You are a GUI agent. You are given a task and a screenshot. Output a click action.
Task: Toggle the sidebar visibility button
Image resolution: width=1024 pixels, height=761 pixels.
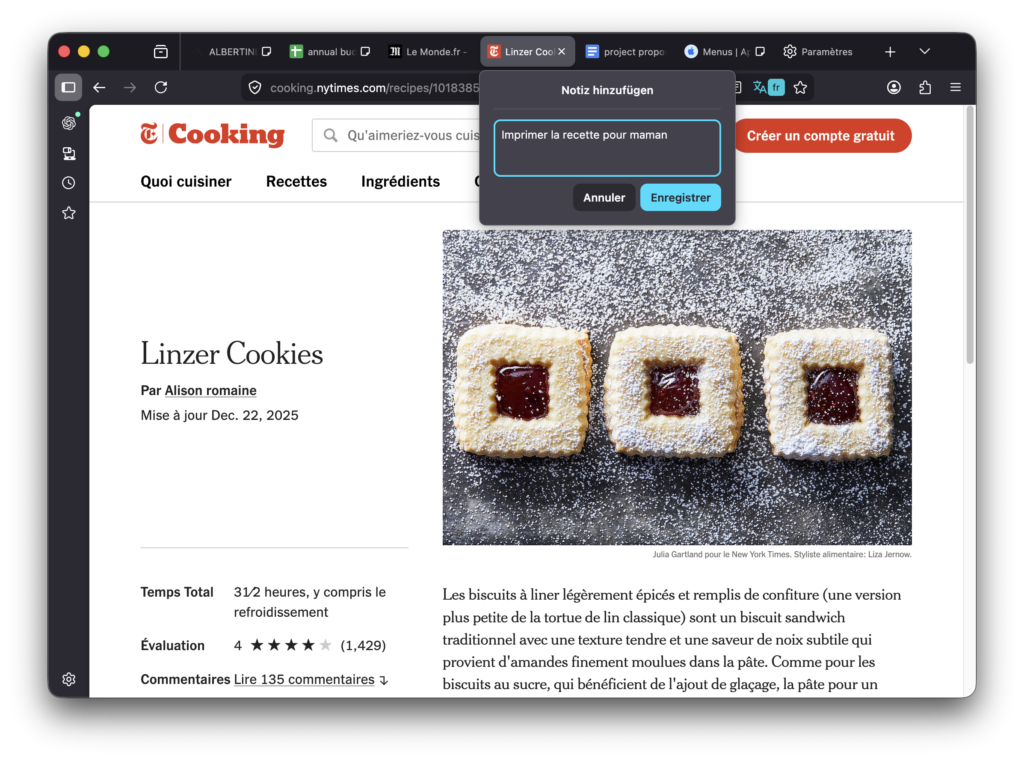pyautogui.click(x=69, y=88)
